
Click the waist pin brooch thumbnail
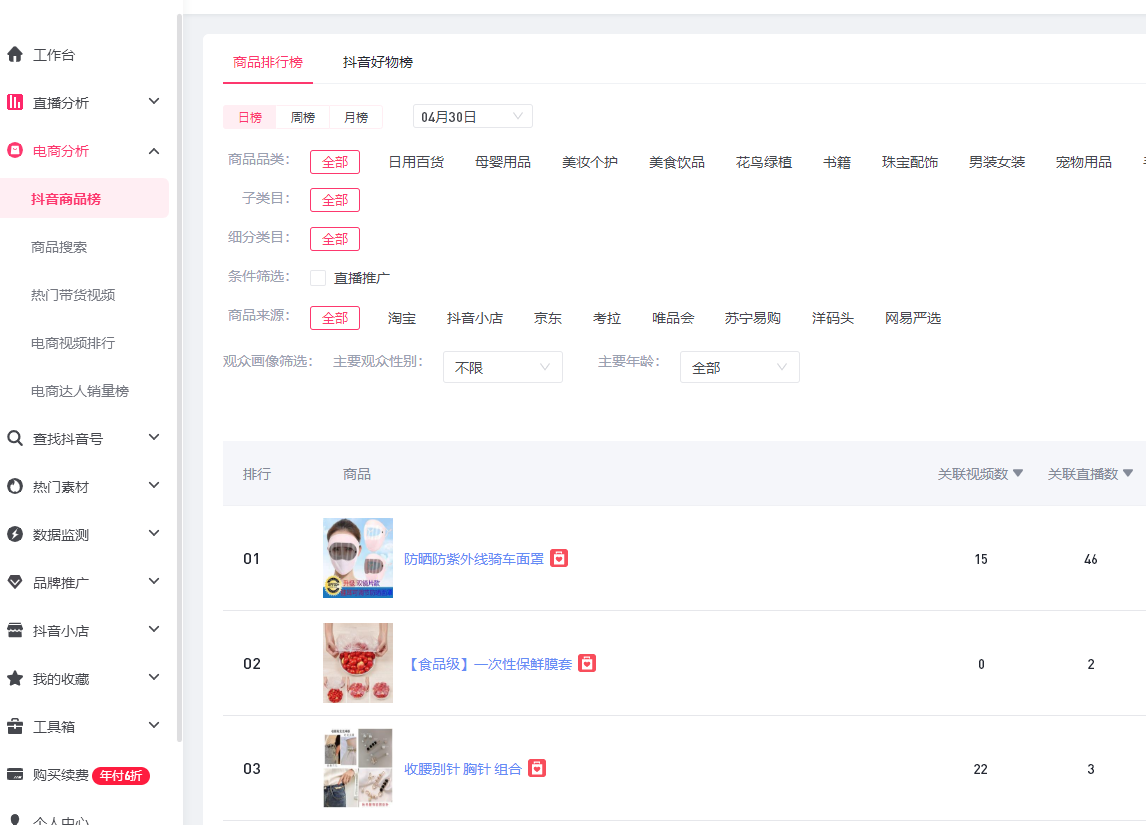tap(358, 768)
